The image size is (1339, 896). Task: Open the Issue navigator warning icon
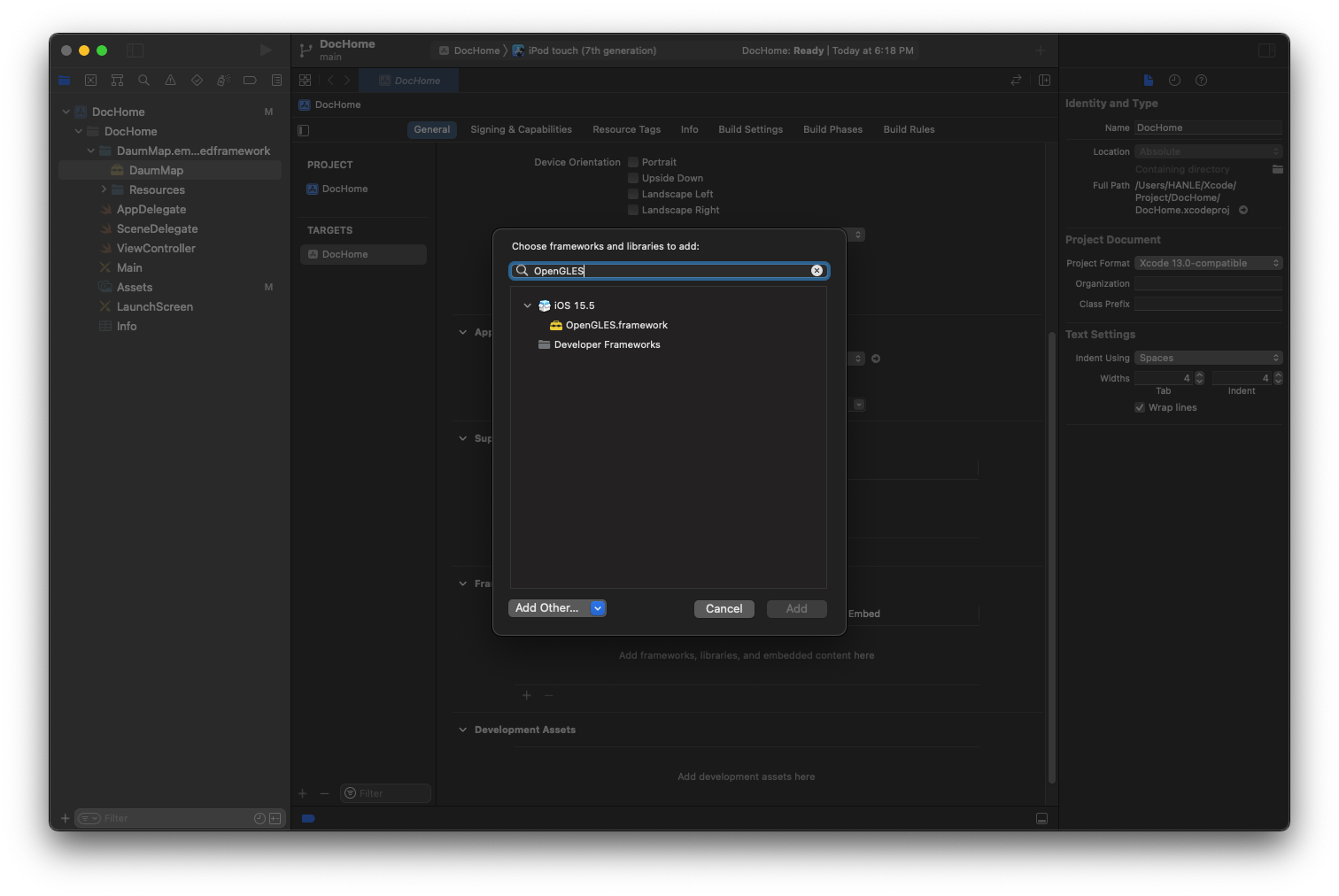pyautogui.click(x=170, y=81)
